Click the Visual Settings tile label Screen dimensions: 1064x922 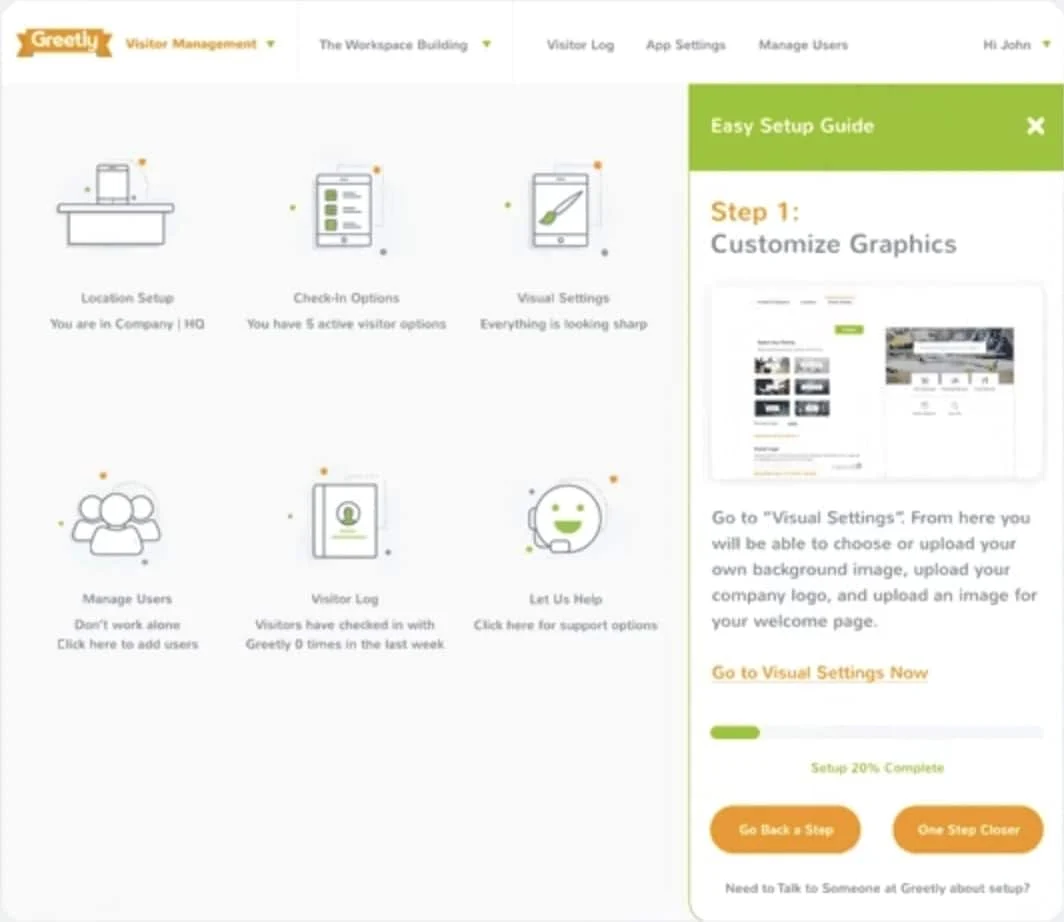(563, 298)
